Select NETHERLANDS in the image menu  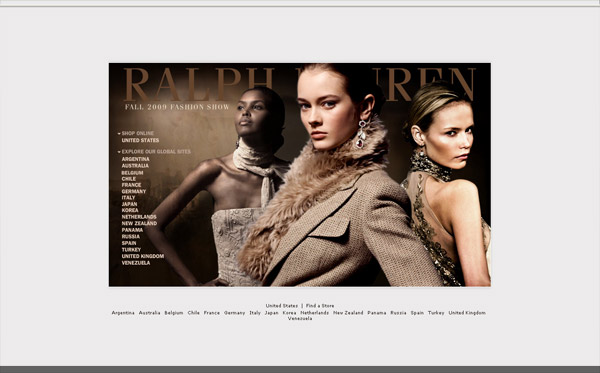[x=139, y=217]
